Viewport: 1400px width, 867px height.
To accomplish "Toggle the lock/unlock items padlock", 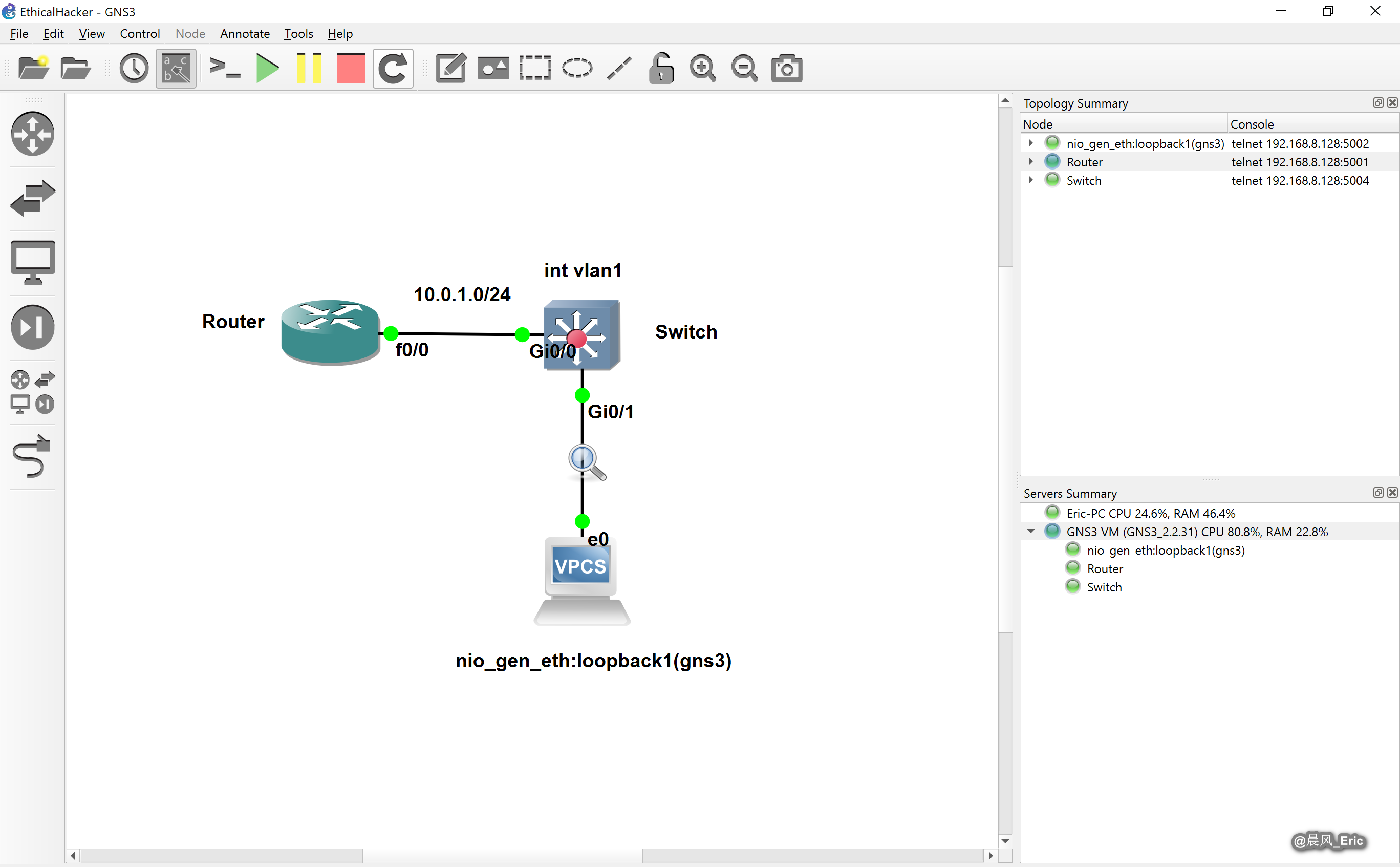I will [661, 68].
